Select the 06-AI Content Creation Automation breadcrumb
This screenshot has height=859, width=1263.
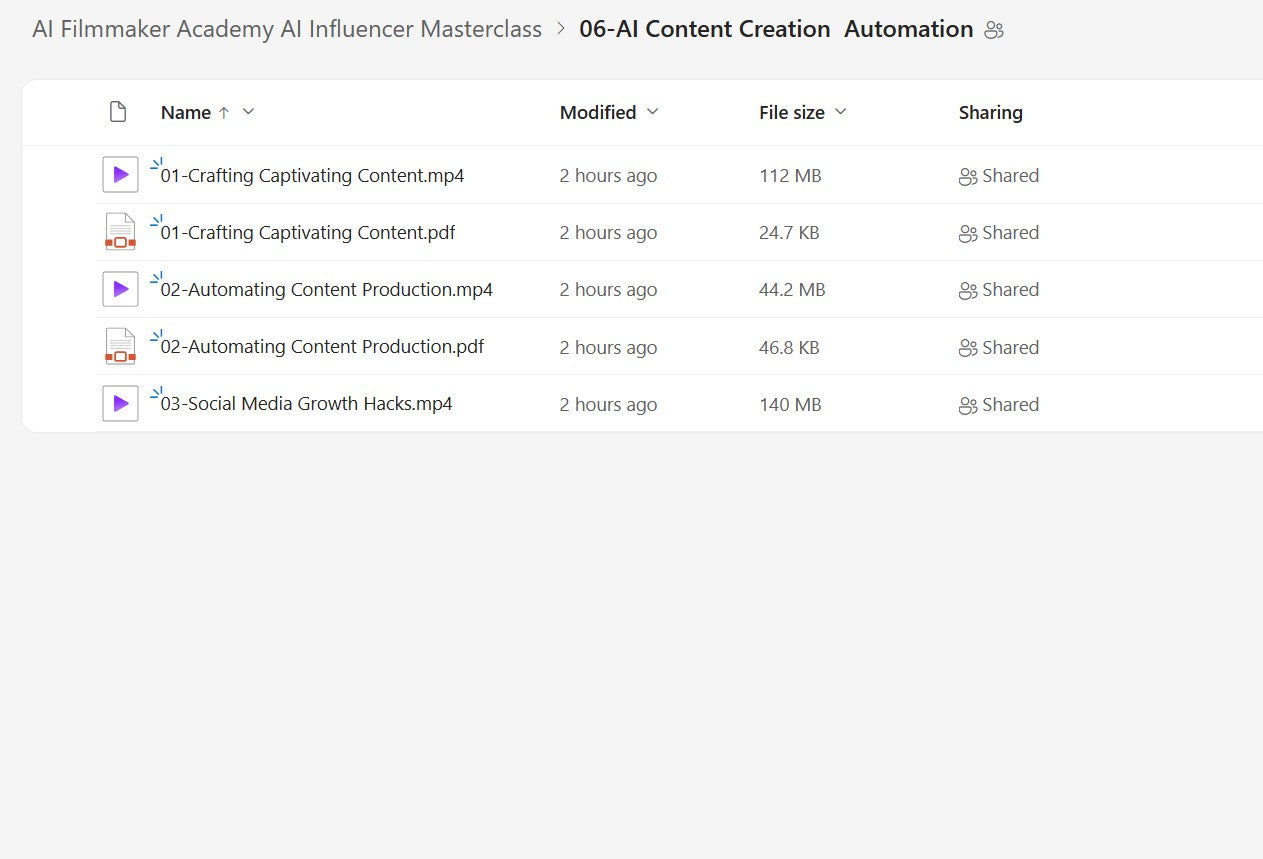(x=776, y=29)
